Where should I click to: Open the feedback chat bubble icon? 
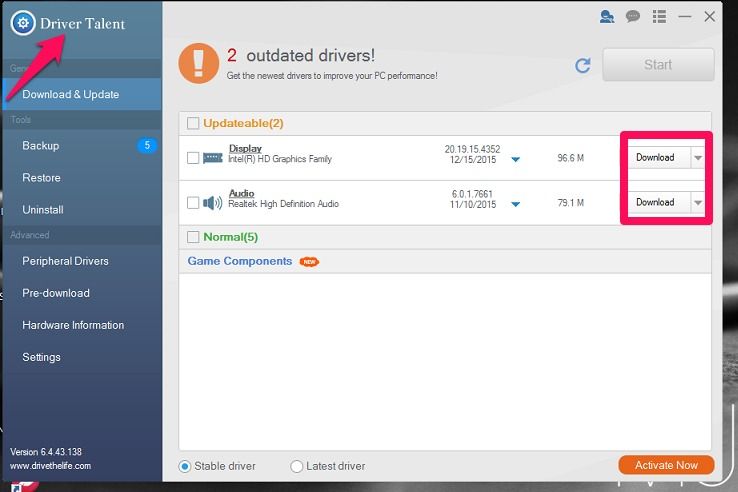(x=633, y=17)
